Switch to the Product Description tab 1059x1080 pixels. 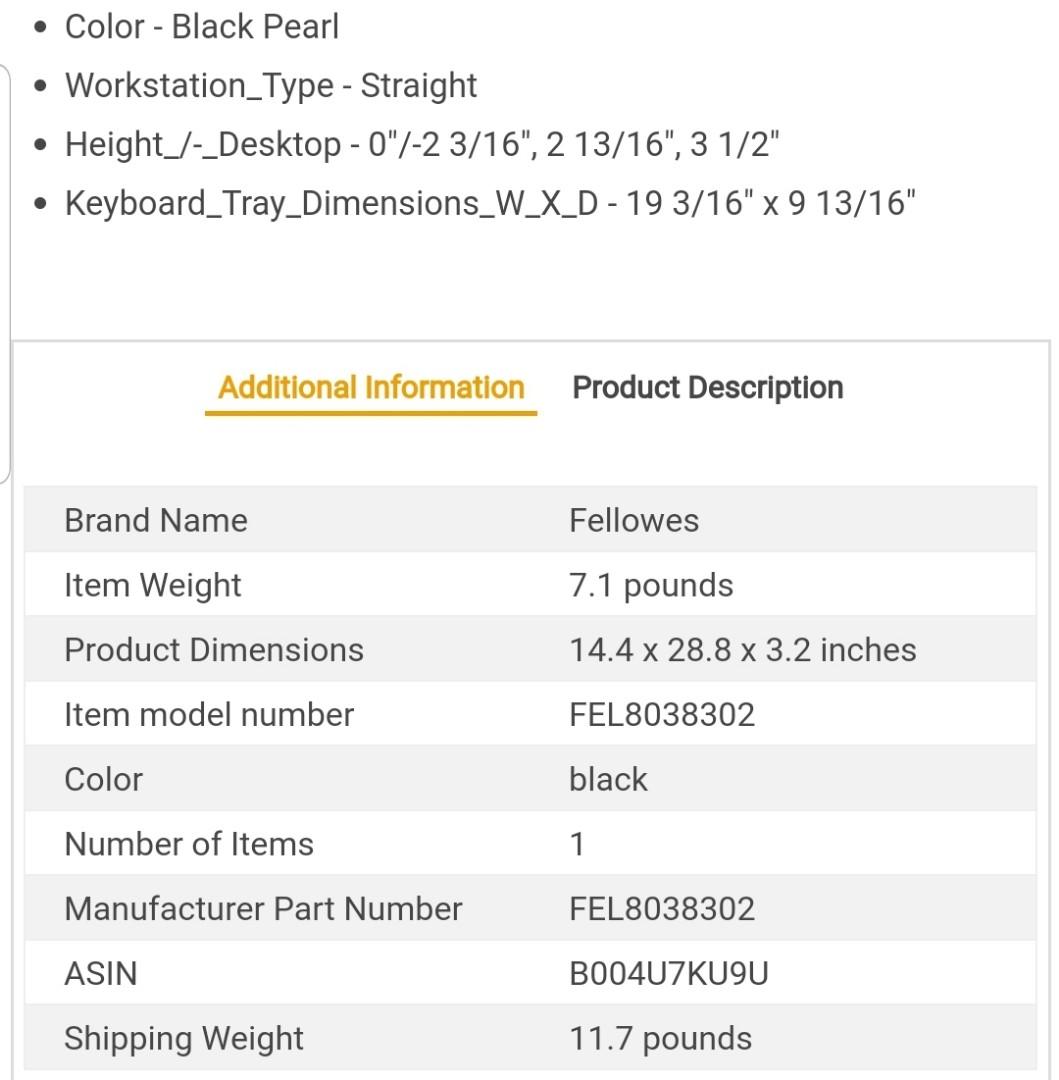point(707,388)
